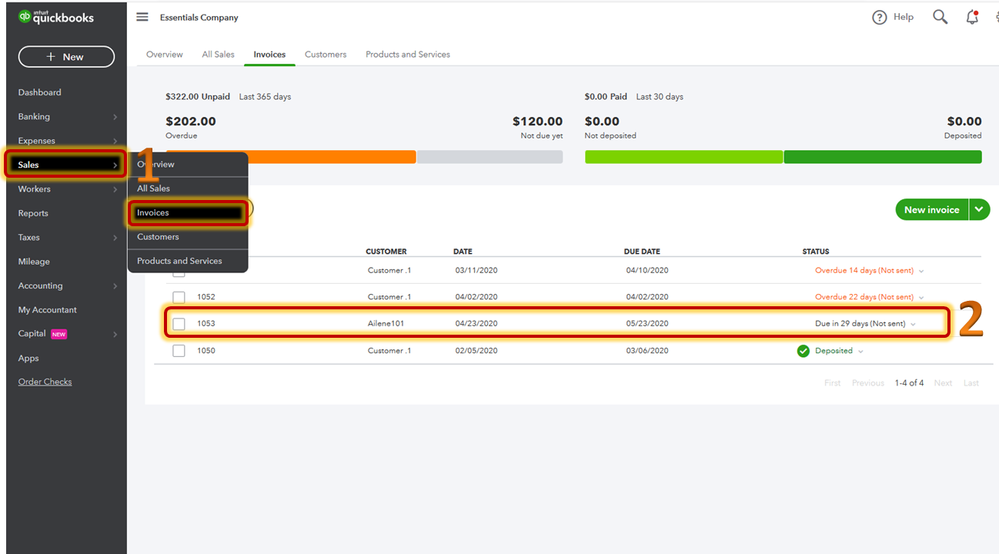
Task: Sort by the CUSTOMER column header
Action: coord(386,252)
